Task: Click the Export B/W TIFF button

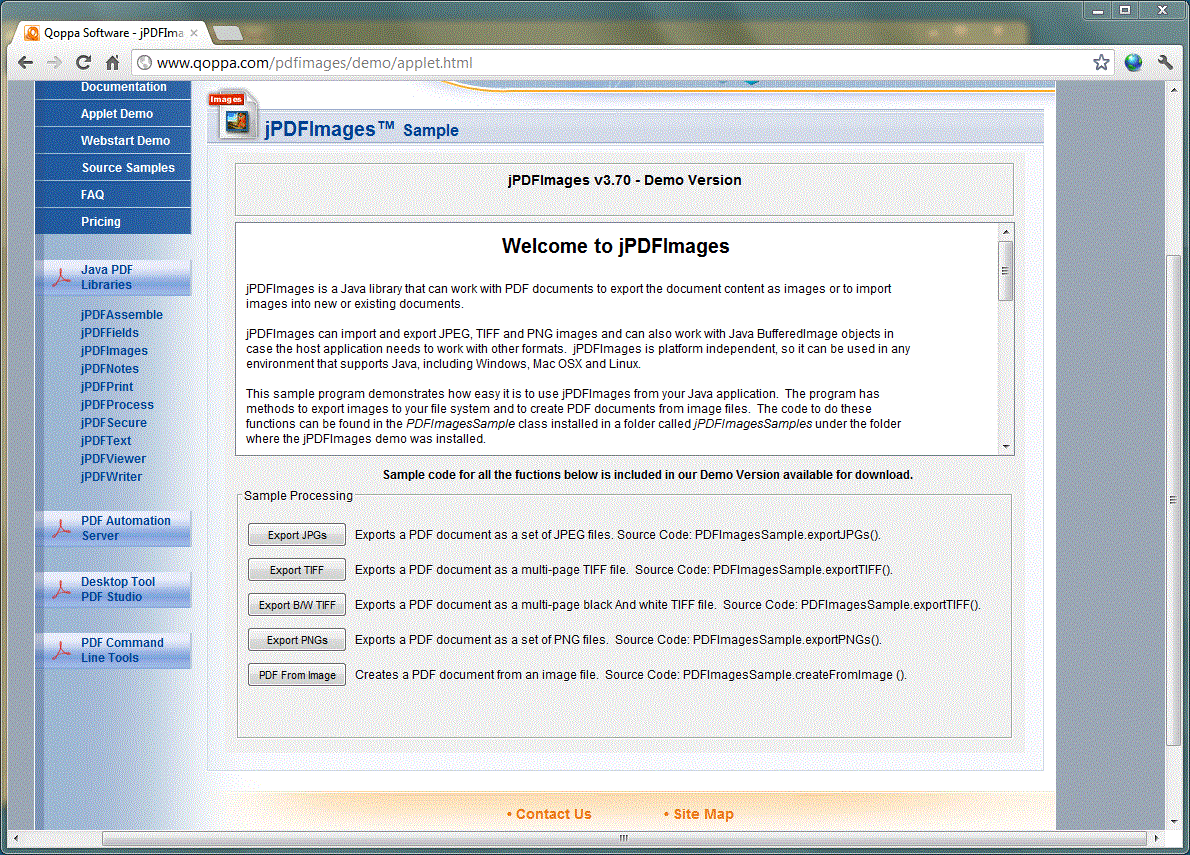Action: click(x=297, y=605)
